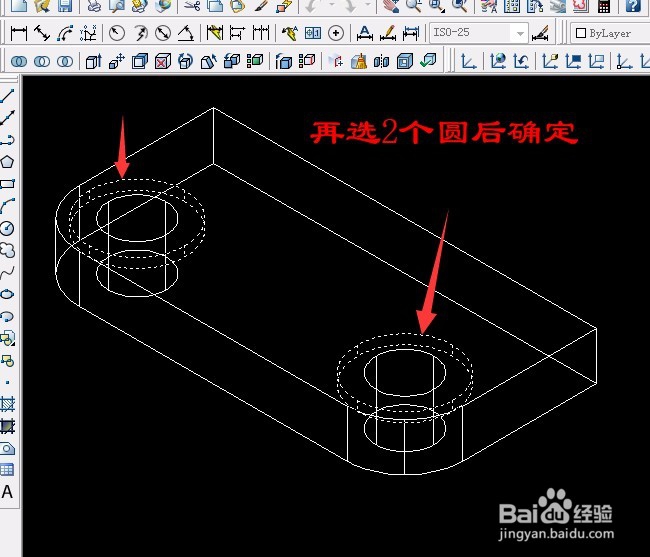Select the Rotate Faces tool
The width and height of the screenshot is (650, 557).
coord(186,62)
